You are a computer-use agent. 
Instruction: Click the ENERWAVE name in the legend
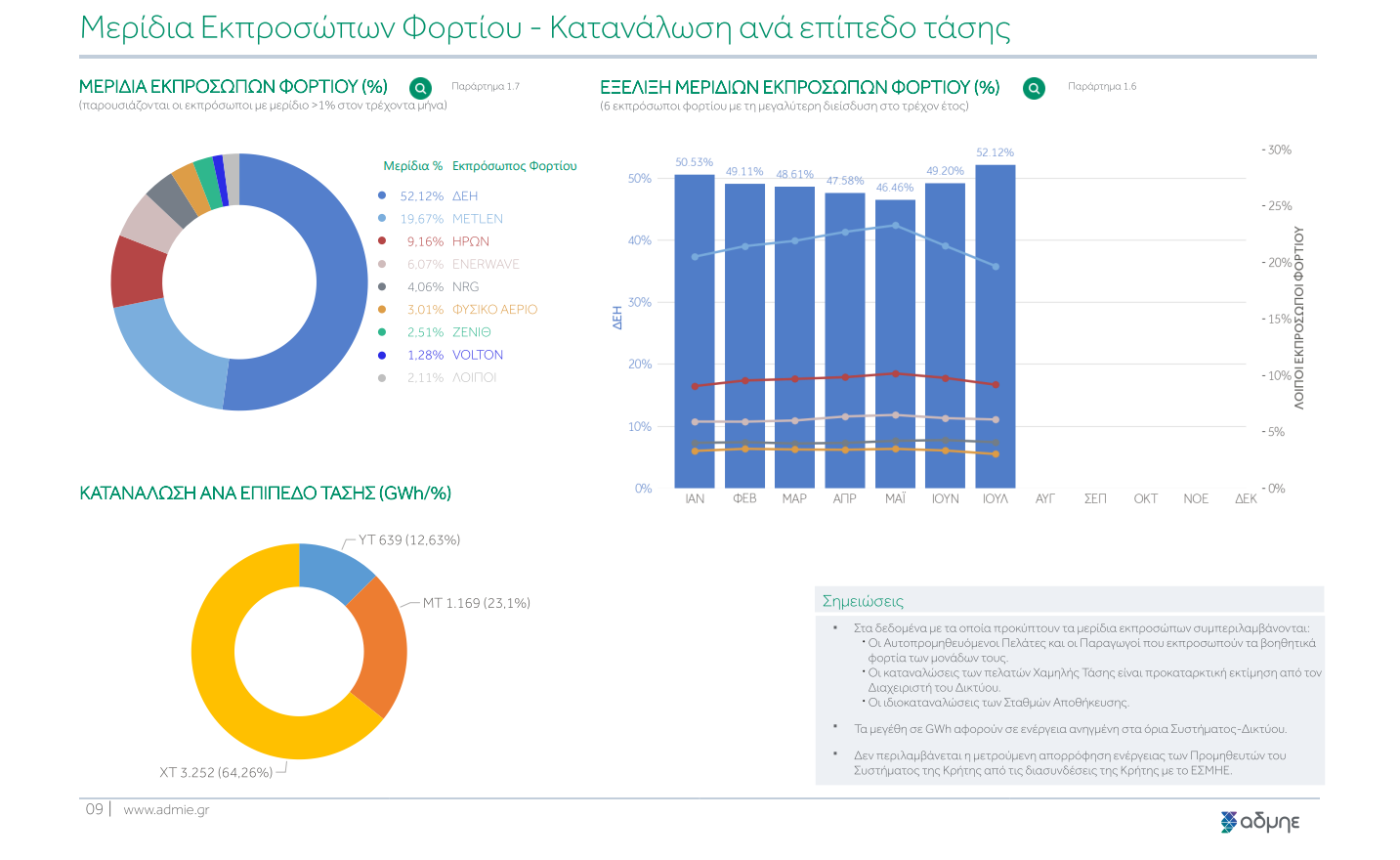pos(486,264)
